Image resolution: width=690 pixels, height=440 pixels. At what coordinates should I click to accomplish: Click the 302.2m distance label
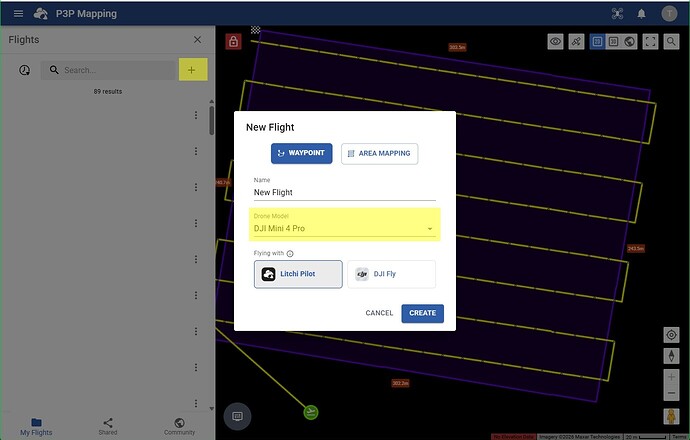point(400,383)
